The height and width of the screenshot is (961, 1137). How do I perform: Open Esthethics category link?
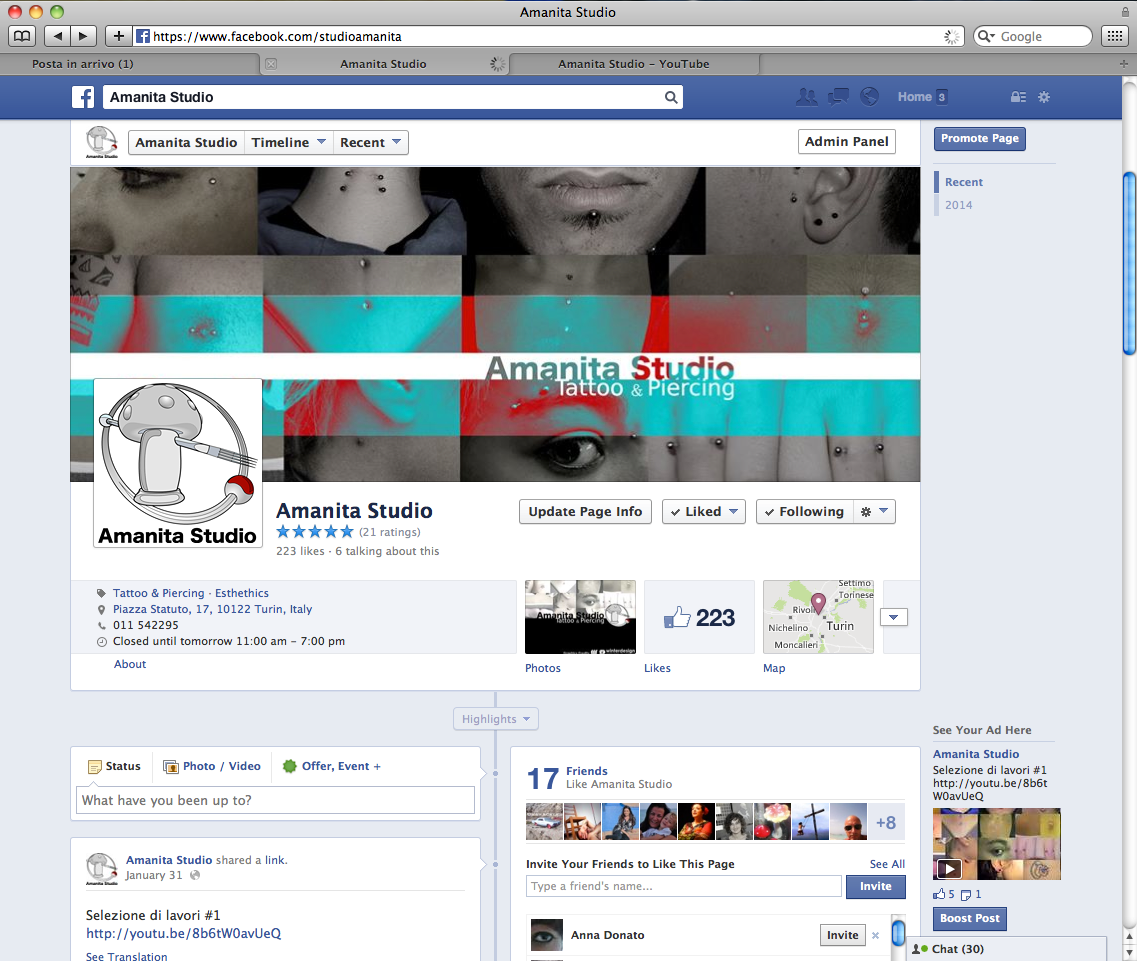(x=241, y=593)
